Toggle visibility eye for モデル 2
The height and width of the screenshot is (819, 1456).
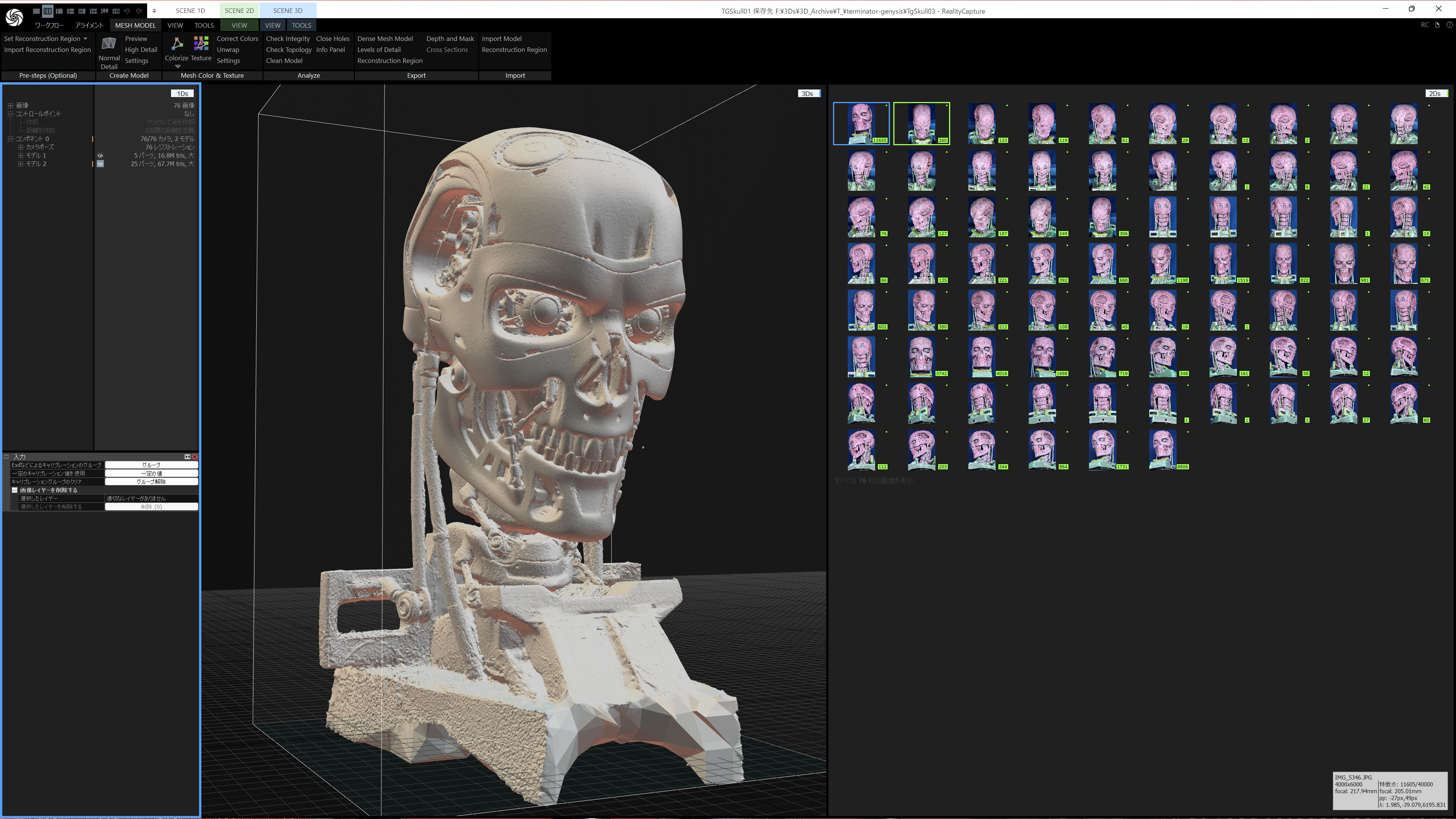click(x=100, y=164)
